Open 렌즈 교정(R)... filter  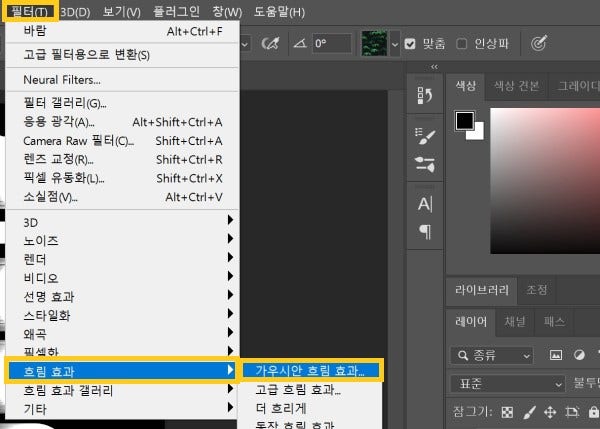click(122, 160)
